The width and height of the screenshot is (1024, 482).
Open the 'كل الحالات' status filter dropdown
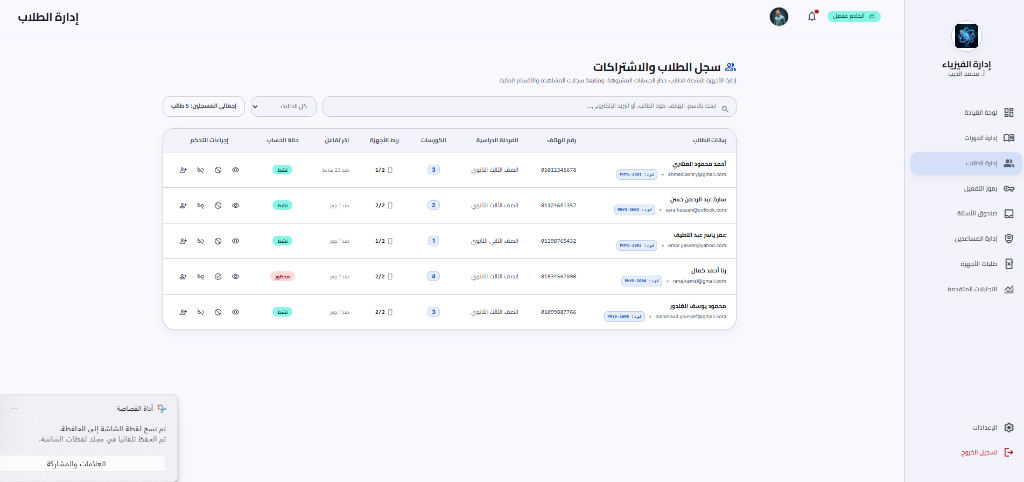point(283,106)
